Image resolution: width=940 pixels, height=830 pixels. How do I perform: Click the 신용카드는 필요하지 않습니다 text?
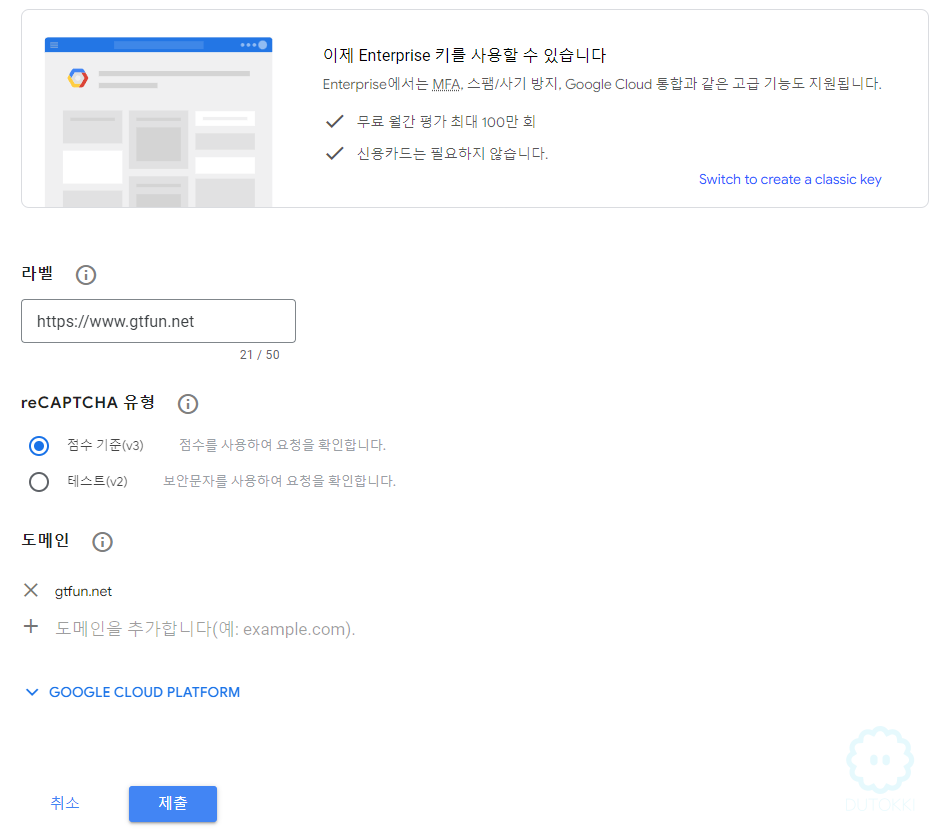point(453,153)
